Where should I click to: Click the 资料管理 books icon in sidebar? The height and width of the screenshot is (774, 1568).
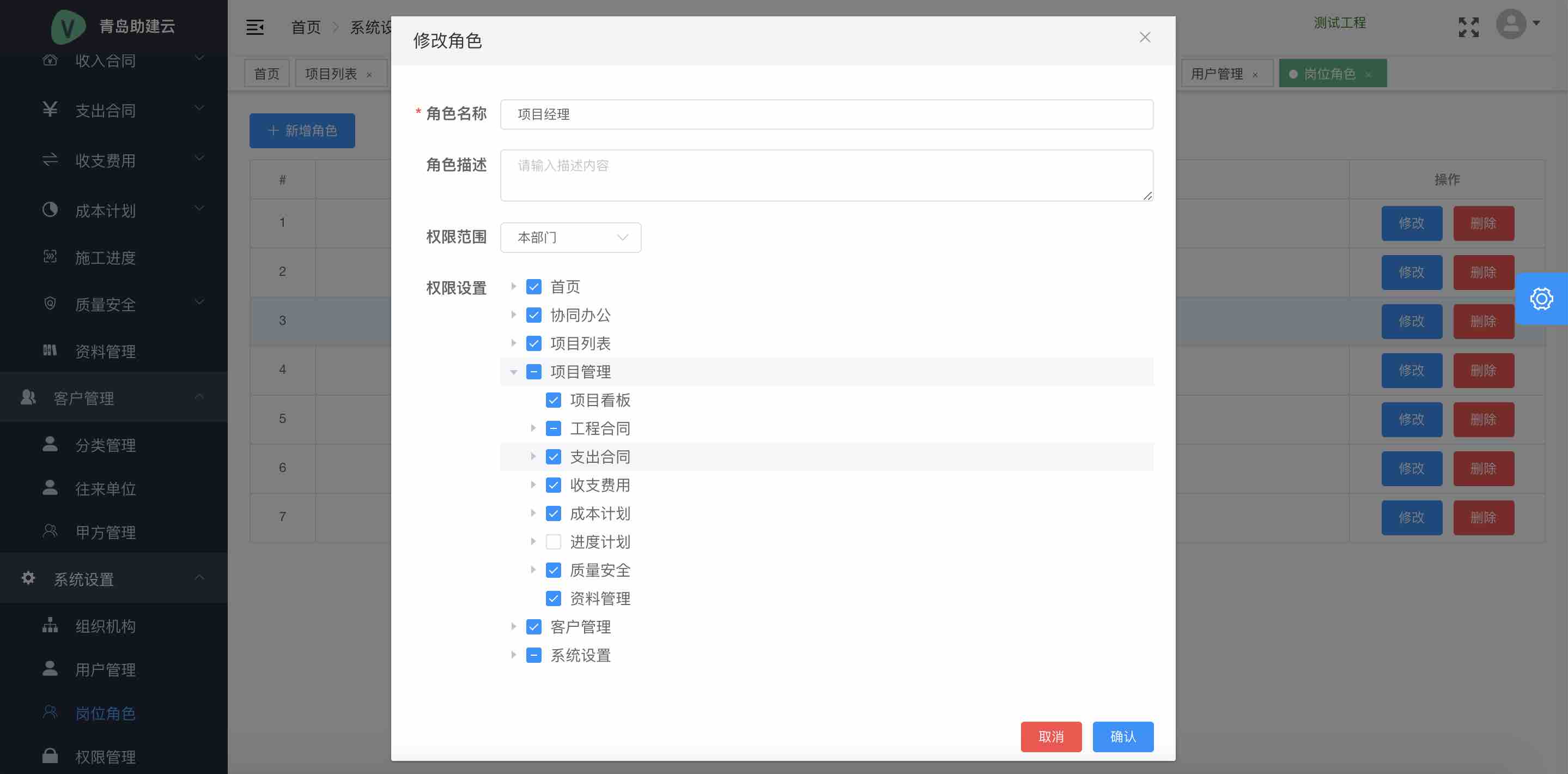50,350
